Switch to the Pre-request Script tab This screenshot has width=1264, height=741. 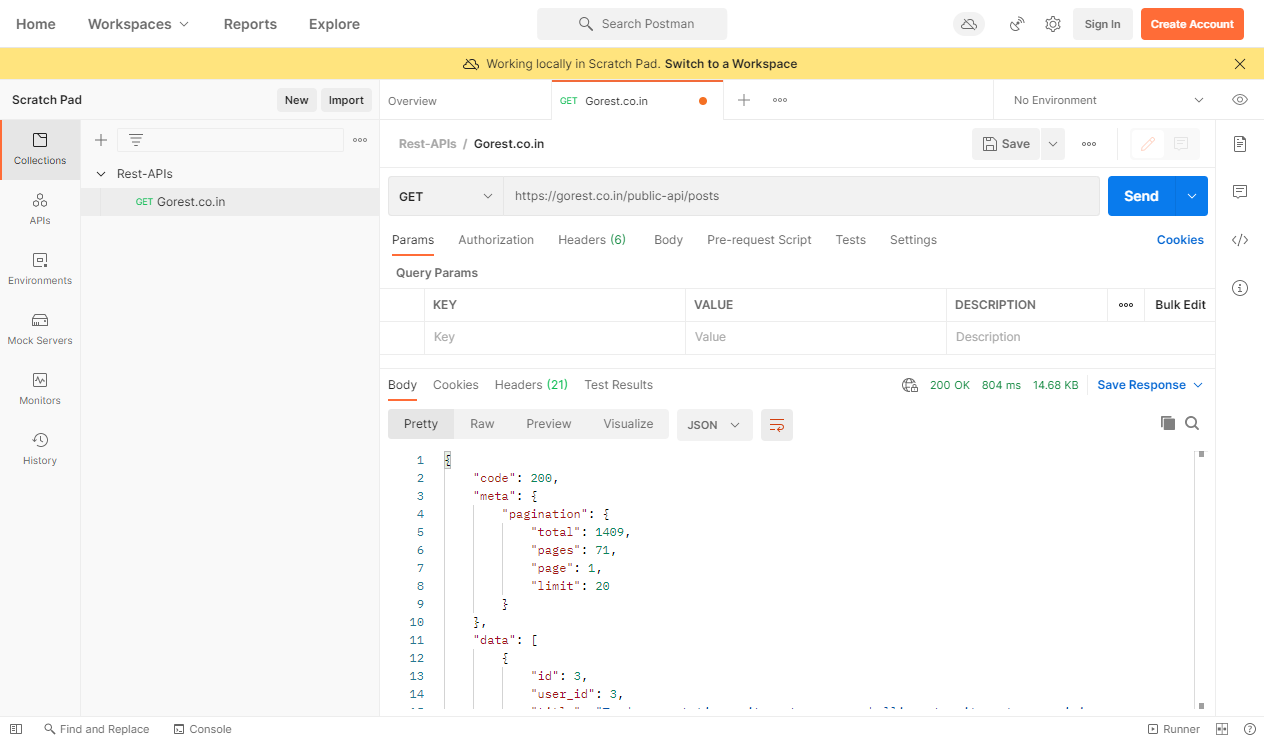click(759, 240)
